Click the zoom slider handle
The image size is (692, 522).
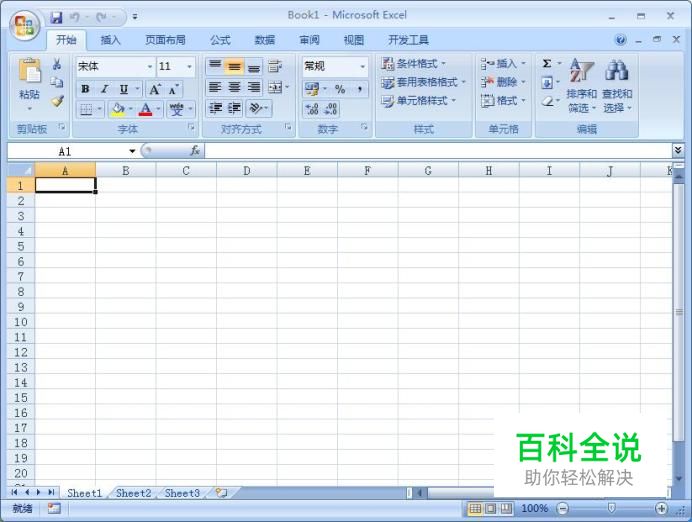(x=612, y=509)
